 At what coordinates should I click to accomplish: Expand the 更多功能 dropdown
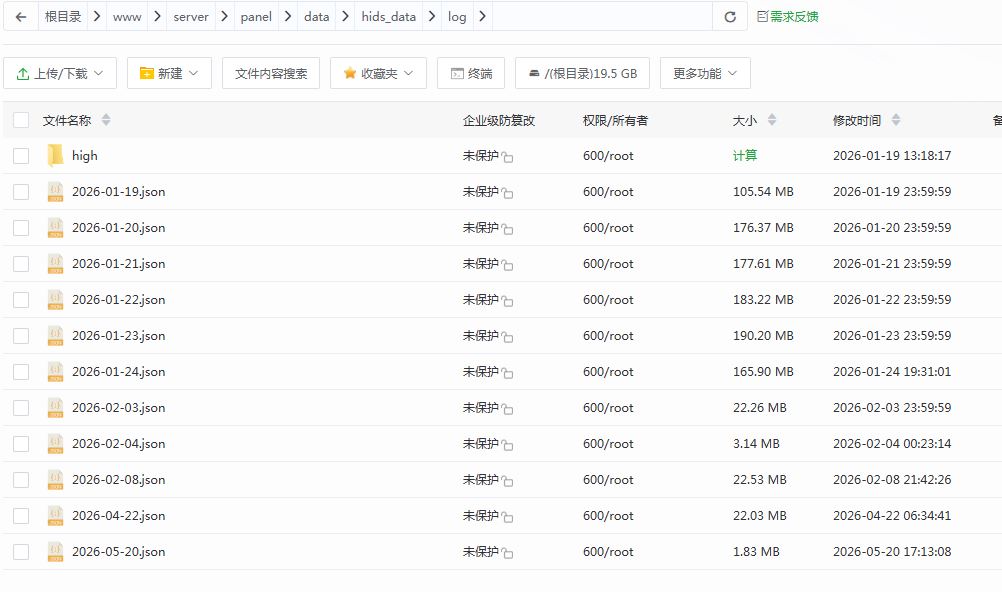[705, 73]
